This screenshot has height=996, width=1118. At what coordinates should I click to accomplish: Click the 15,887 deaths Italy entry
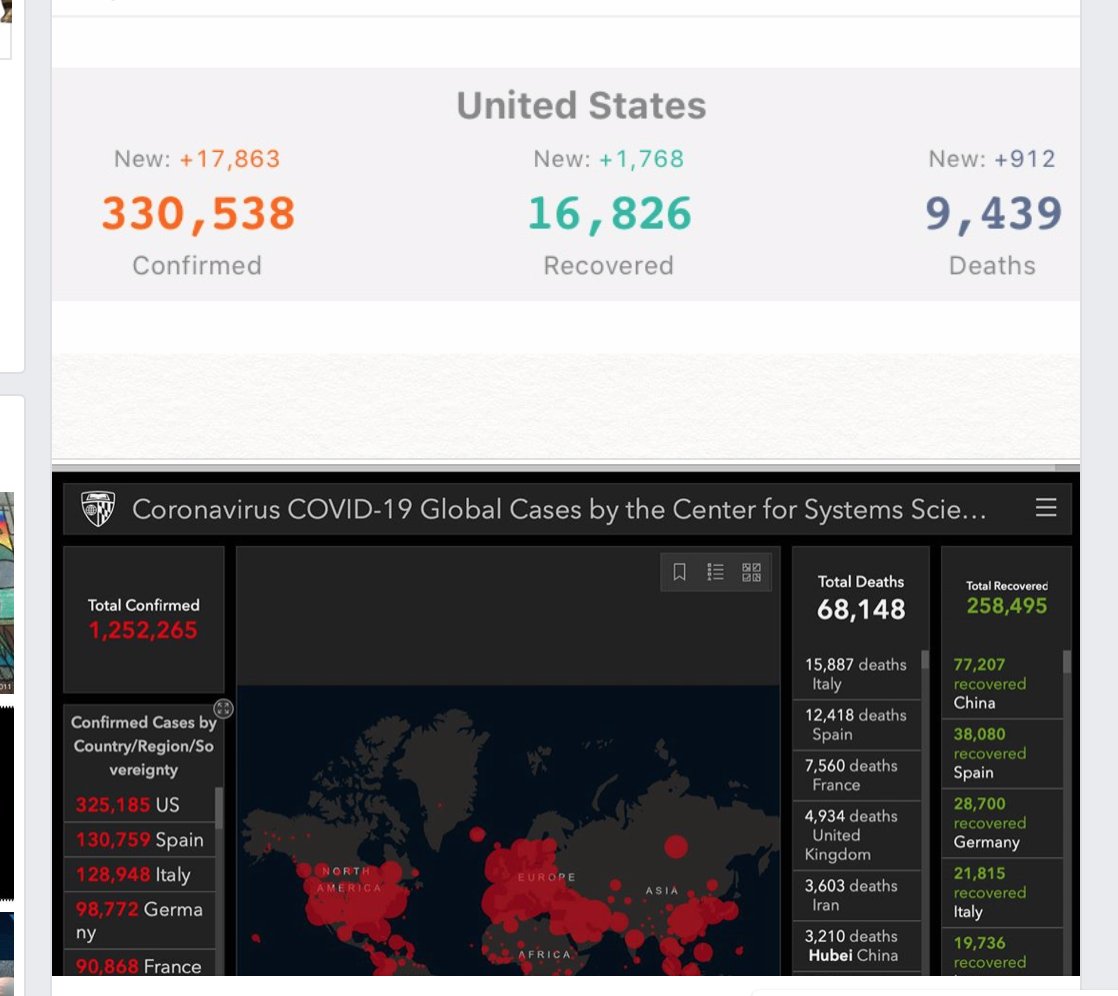(857, 674)
